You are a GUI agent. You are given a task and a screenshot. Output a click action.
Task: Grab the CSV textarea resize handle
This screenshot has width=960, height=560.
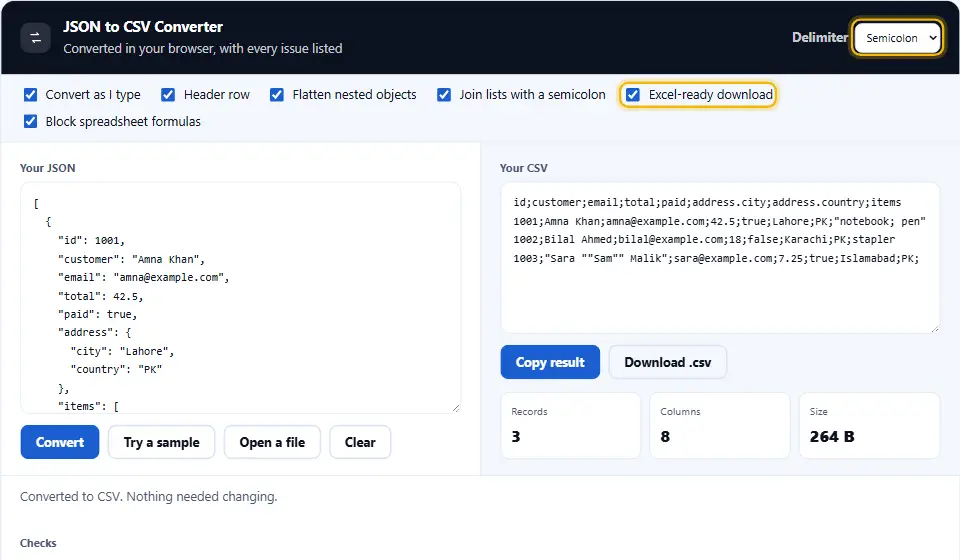coord(934,328)
